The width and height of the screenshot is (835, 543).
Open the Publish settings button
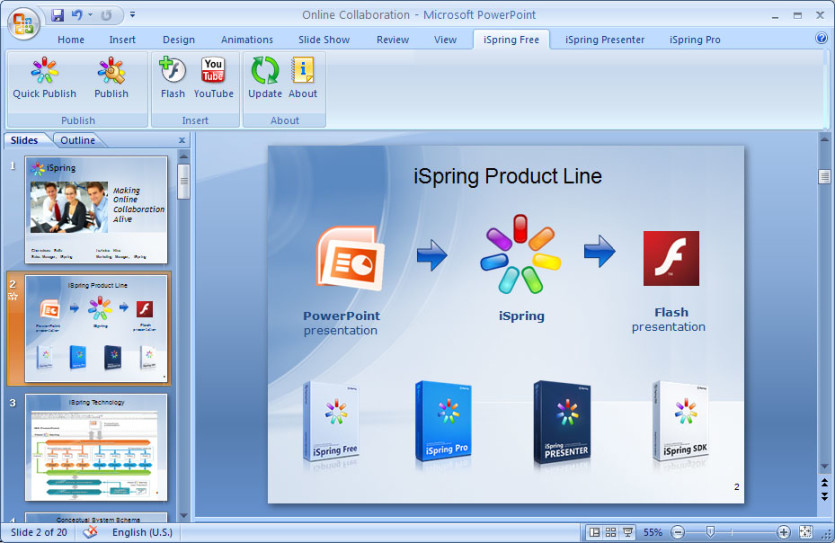[111, 78]
